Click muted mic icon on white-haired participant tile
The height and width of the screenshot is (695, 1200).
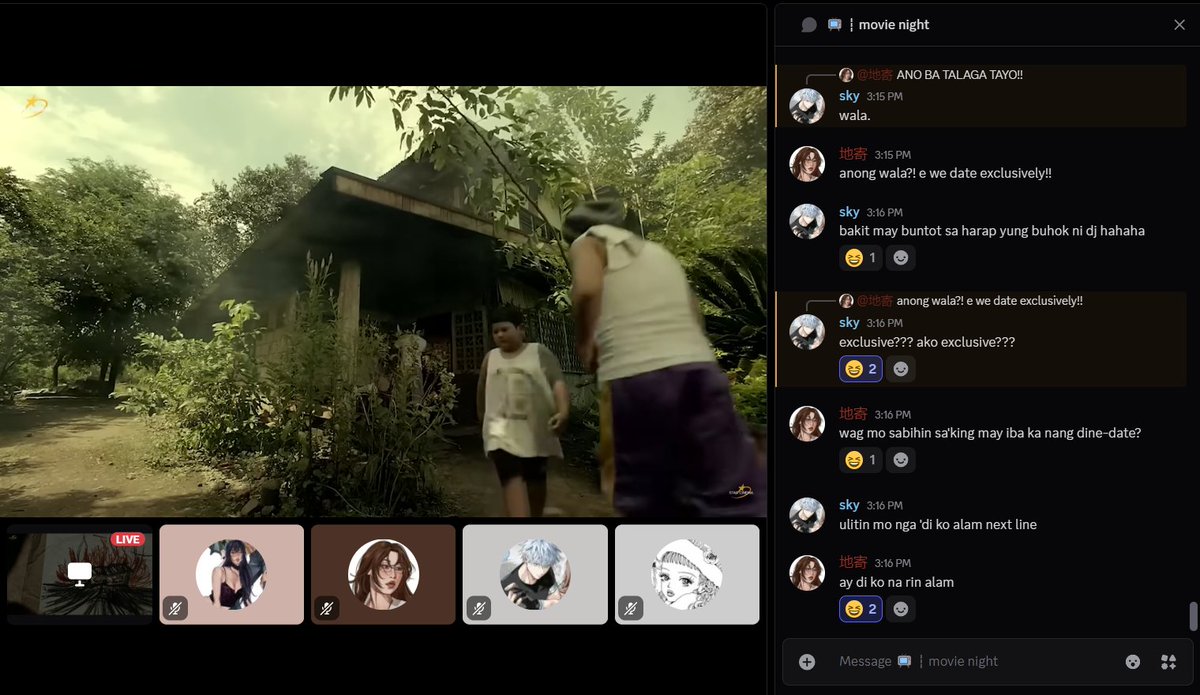[479, 607]
